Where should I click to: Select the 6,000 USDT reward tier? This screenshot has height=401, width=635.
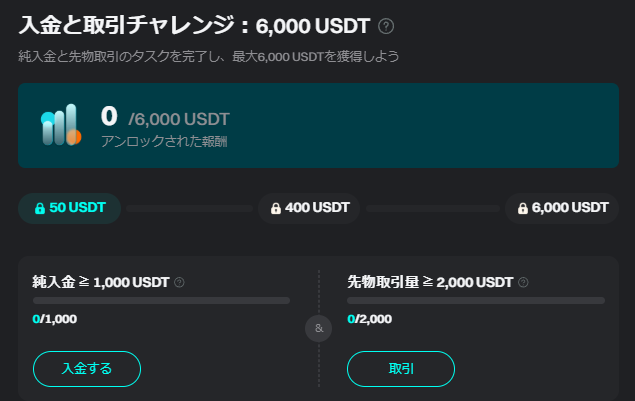(562, 208)
